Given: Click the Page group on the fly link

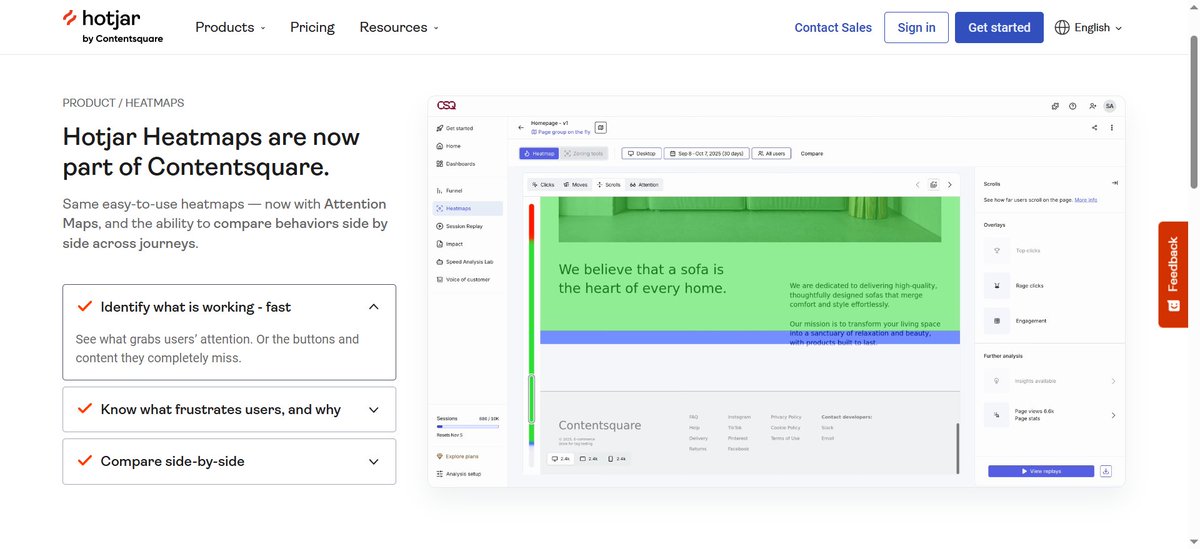Looking at the screenshot, I should click(x=560, y=132).
